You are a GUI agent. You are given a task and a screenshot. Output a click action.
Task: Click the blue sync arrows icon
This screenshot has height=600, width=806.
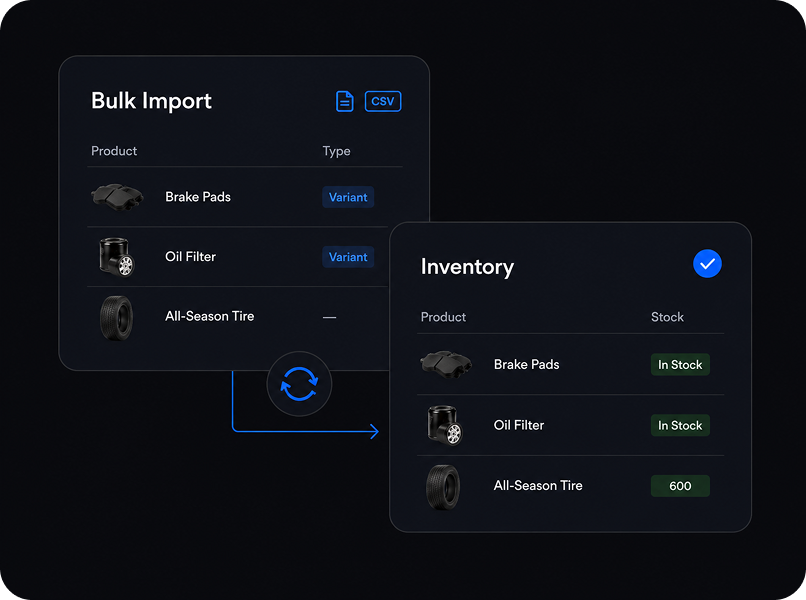coord(299,384)
